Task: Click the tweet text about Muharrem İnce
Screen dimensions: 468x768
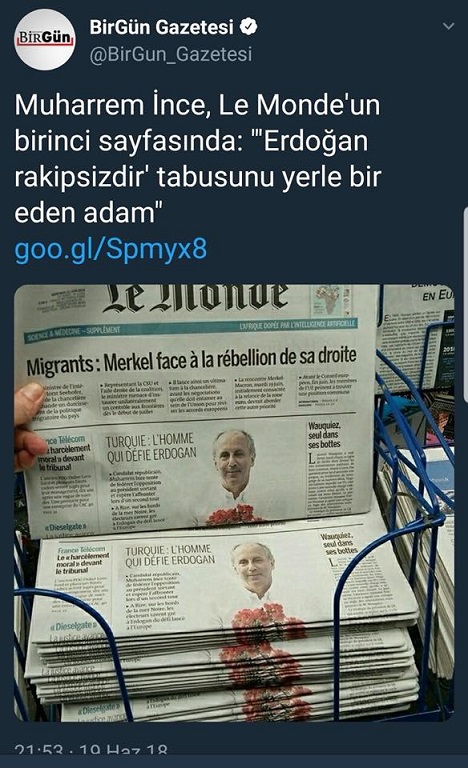Action: coord(198,159)
